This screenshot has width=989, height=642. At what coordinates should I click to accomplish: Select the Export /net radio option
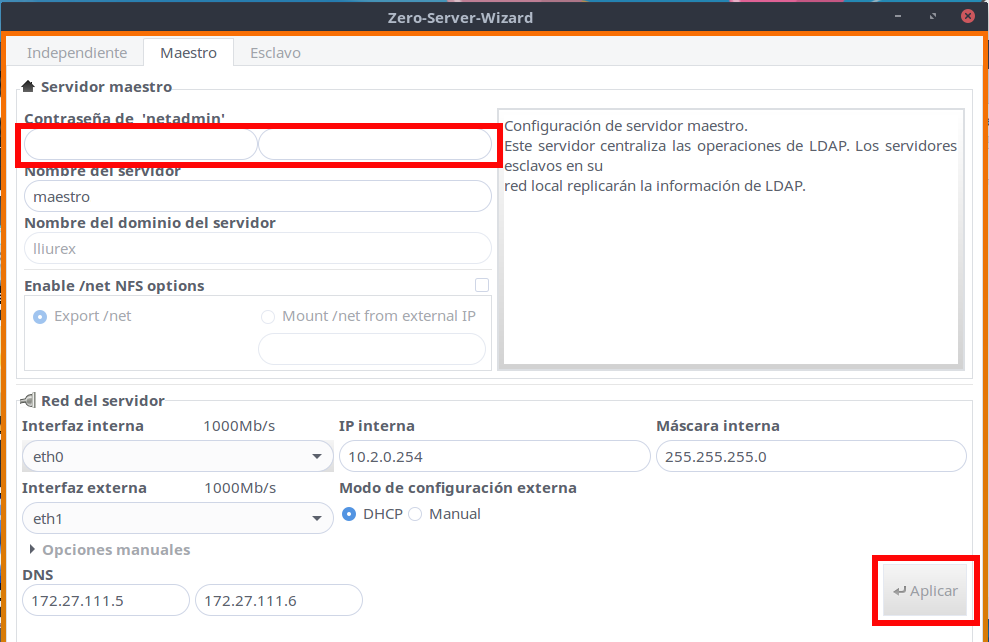tap(40, 316)
